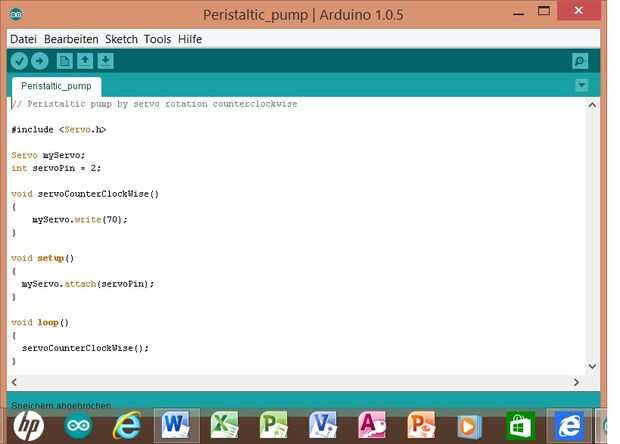Open Internet Explorer from the taskbar
Screen dimensions: 620x444
[127, 426]
